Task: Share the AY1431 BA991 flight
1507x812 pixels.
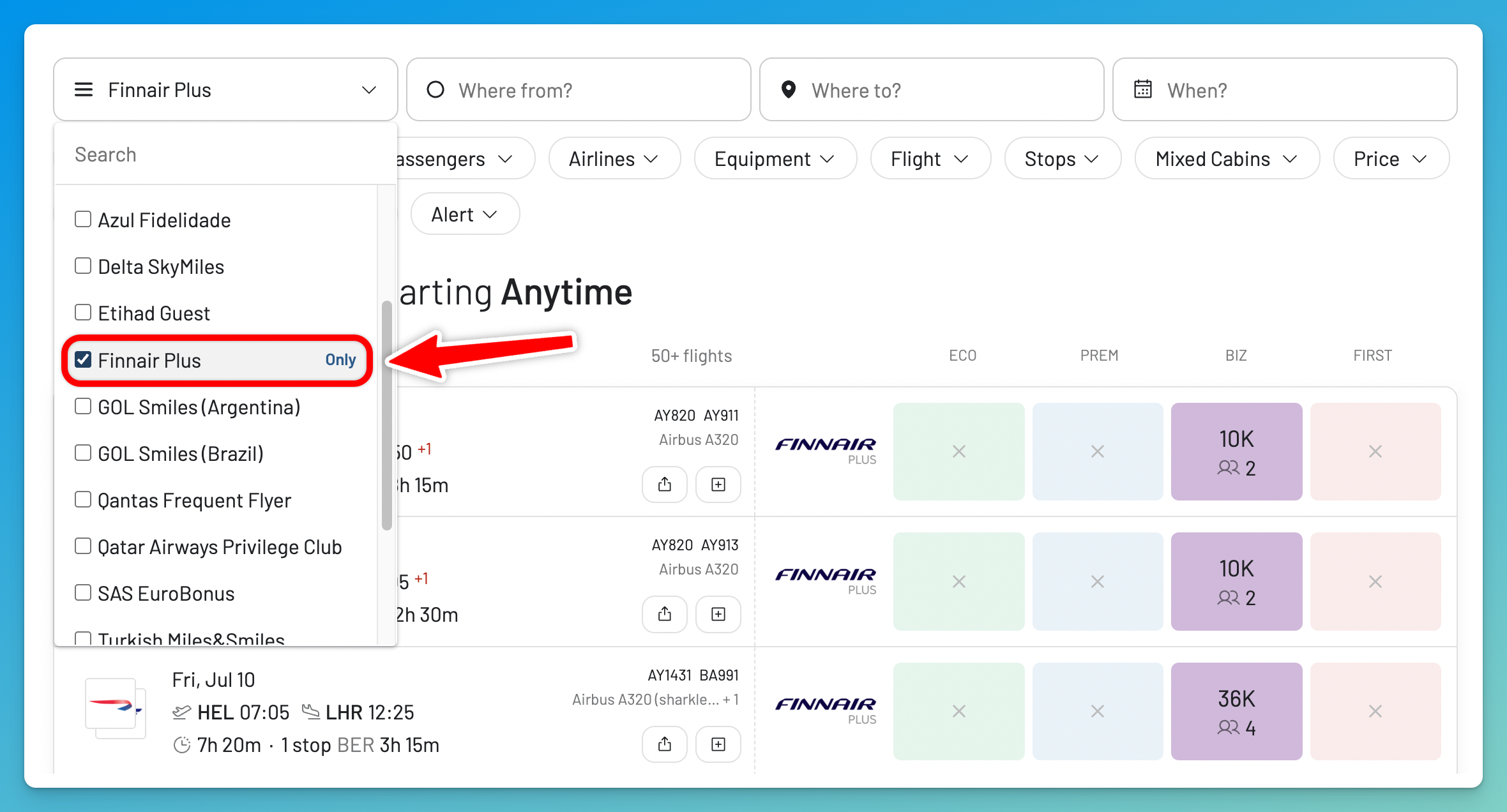Action: (x=665, y=744)
